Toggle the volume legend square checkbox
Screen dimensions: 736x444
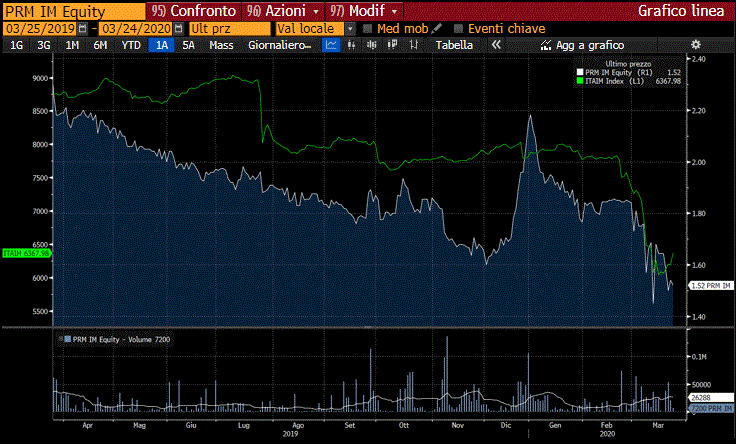[x=67, y=339]
